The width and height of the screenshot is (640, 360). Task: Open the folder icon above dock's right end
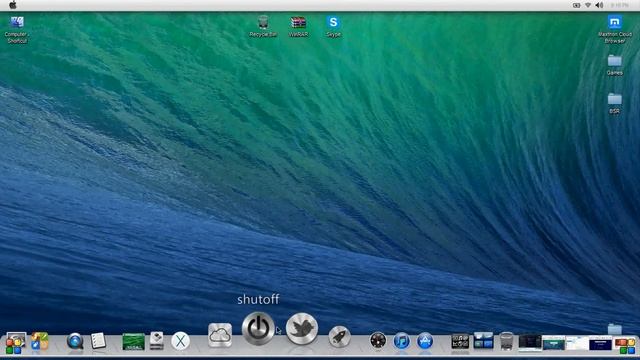pyautogui.click(x=615, y=329)
